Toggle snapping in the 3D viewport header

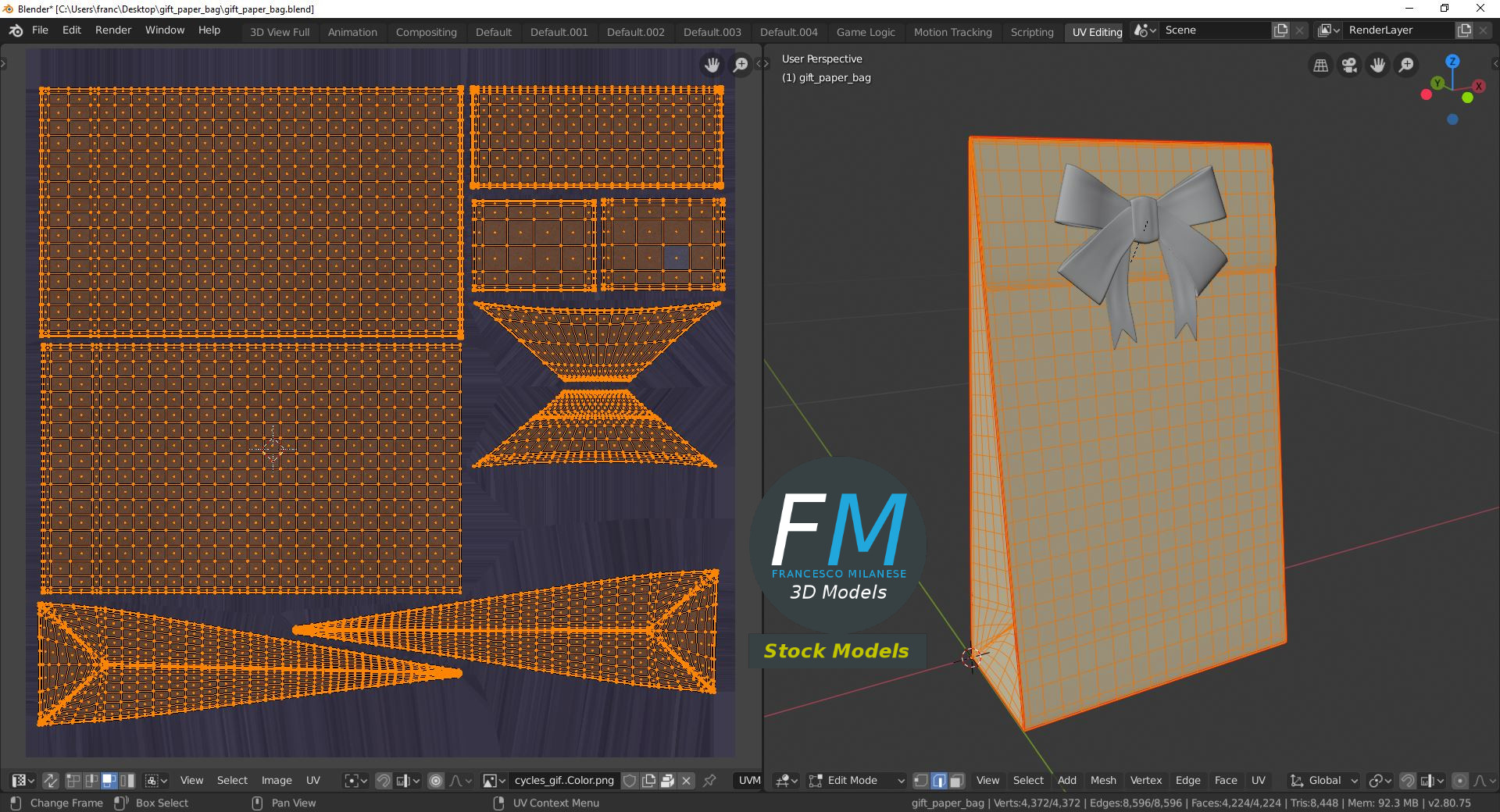pyautogui.click(x=1408, y=781)
